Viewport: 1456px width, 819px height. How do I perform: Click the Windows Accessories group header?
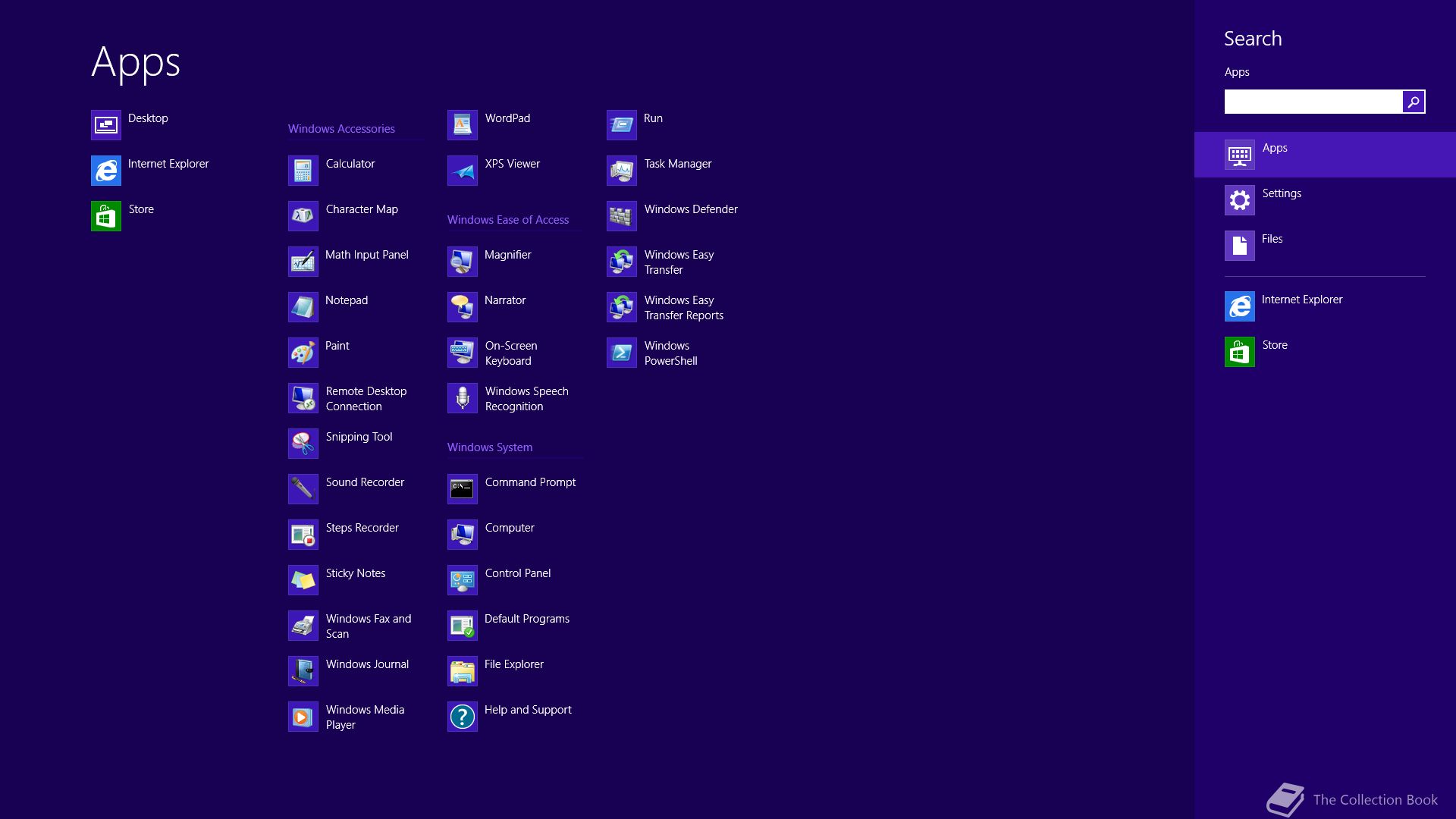341,129
